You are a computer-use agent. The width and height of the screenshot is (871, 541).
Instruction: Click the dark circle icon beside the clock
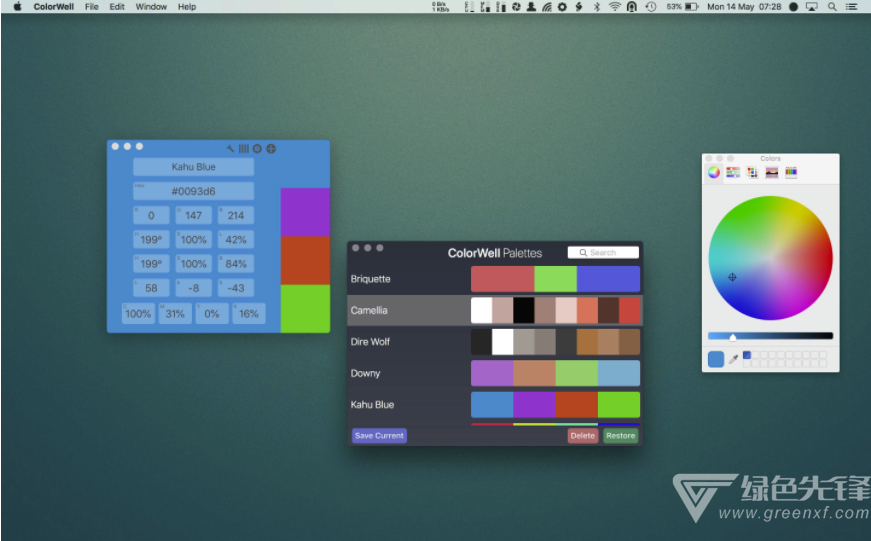click(793, 7)
